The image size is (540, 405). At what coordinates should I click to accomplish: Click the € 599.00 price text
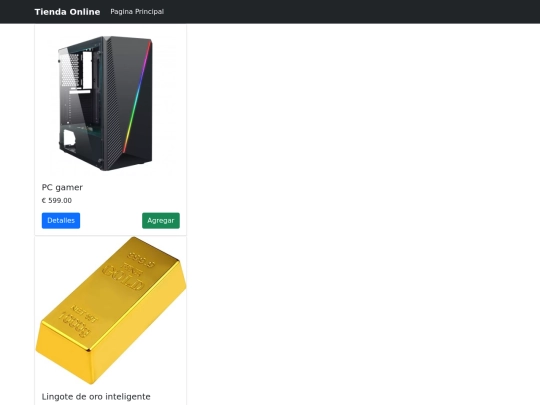[57, 200]
